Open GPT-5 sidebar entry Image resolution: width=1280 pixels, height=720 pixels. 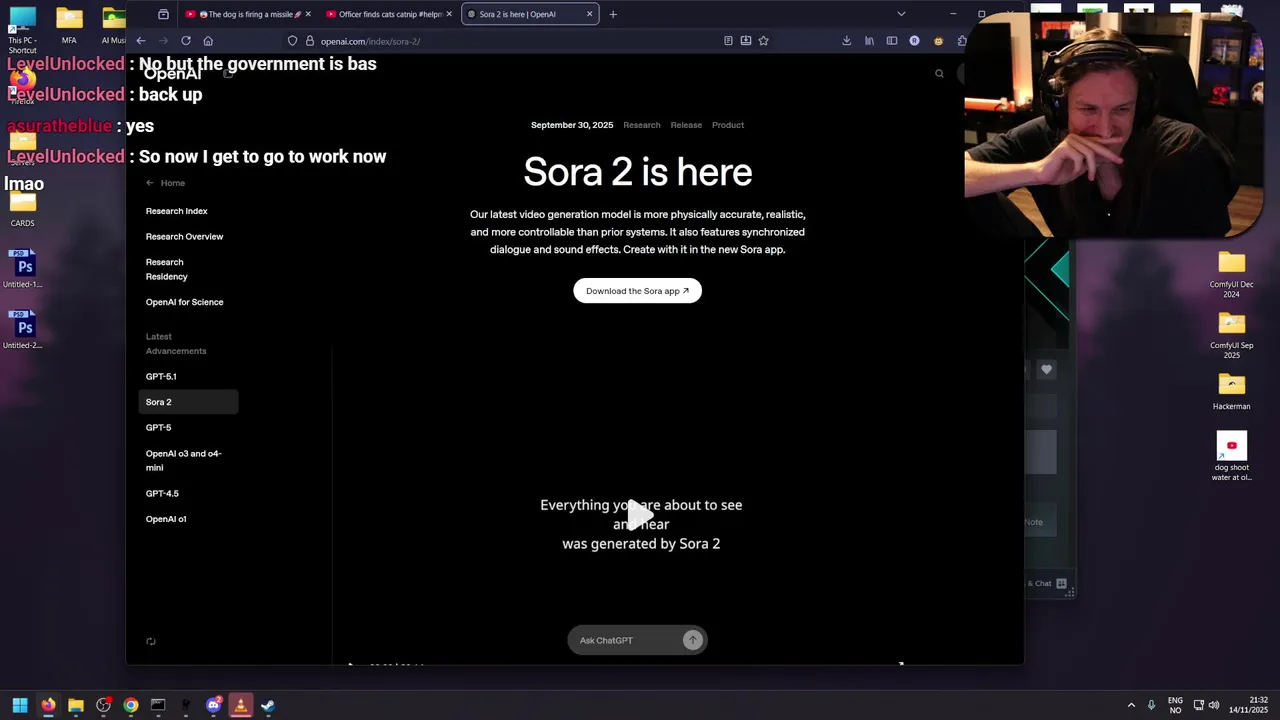[158, 428]
